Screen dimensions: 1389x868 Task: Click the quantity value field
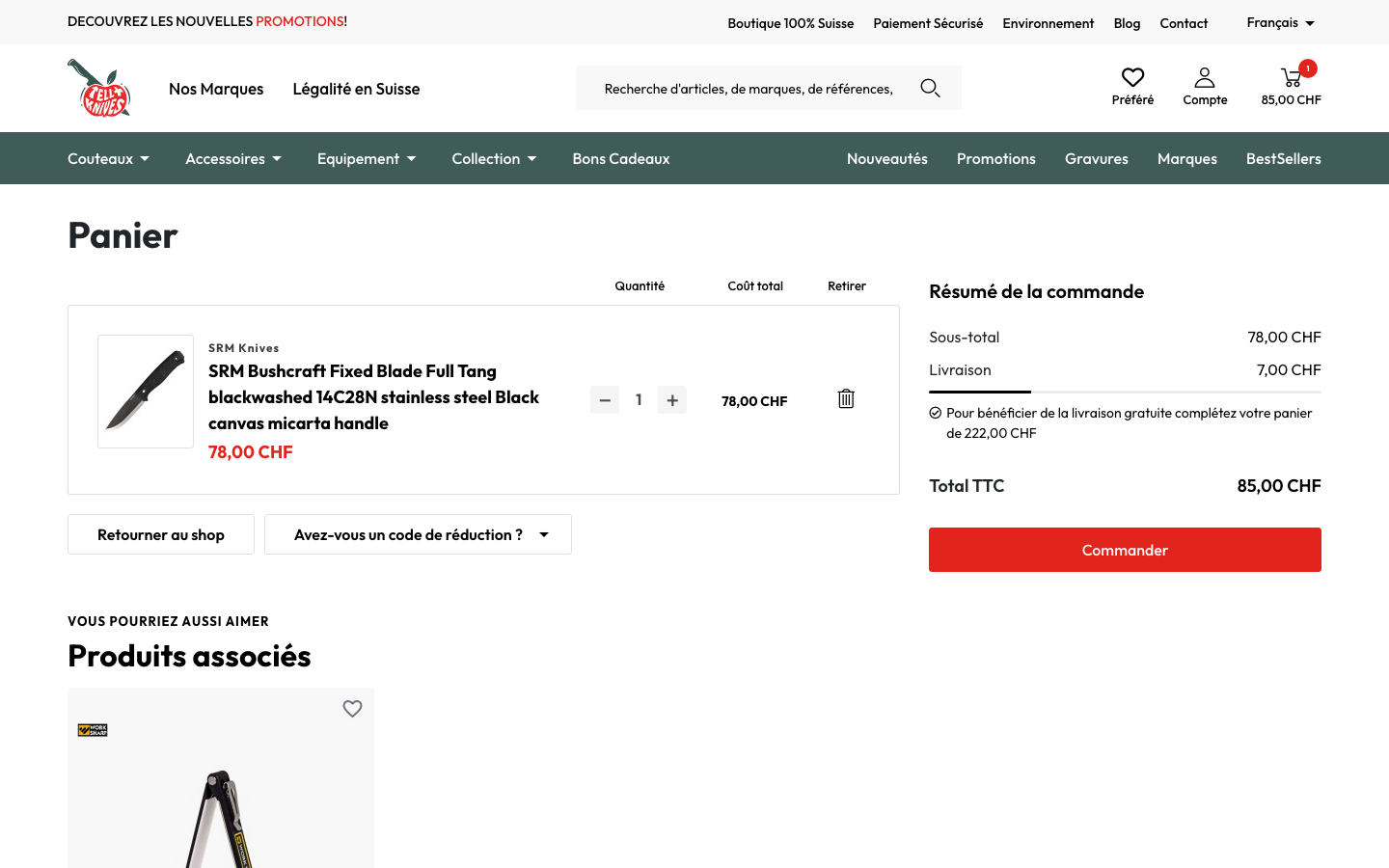639,399
